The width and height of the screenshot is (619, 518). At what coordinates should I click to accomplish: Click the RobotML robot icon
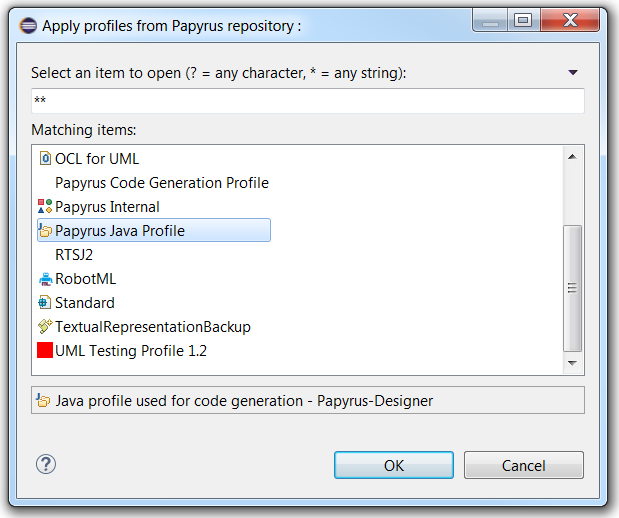(x=44, y=279)
